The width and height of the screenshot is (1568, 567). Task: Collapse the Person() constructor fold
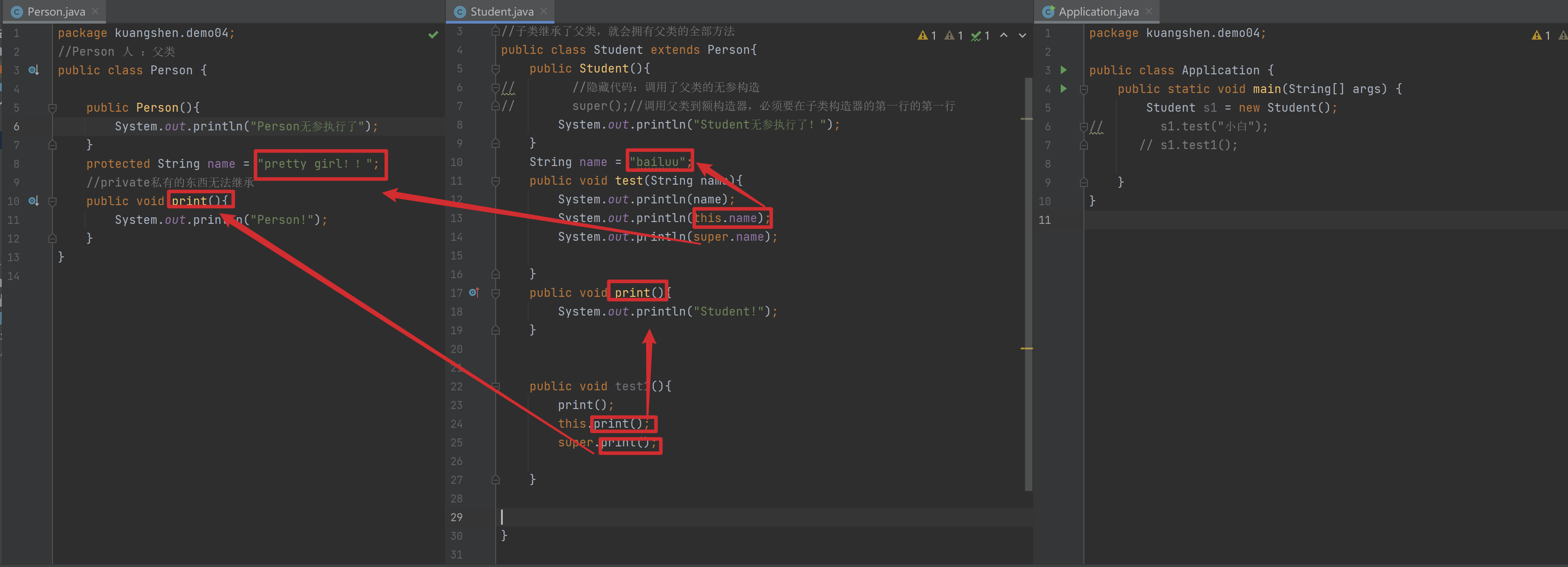53,108
